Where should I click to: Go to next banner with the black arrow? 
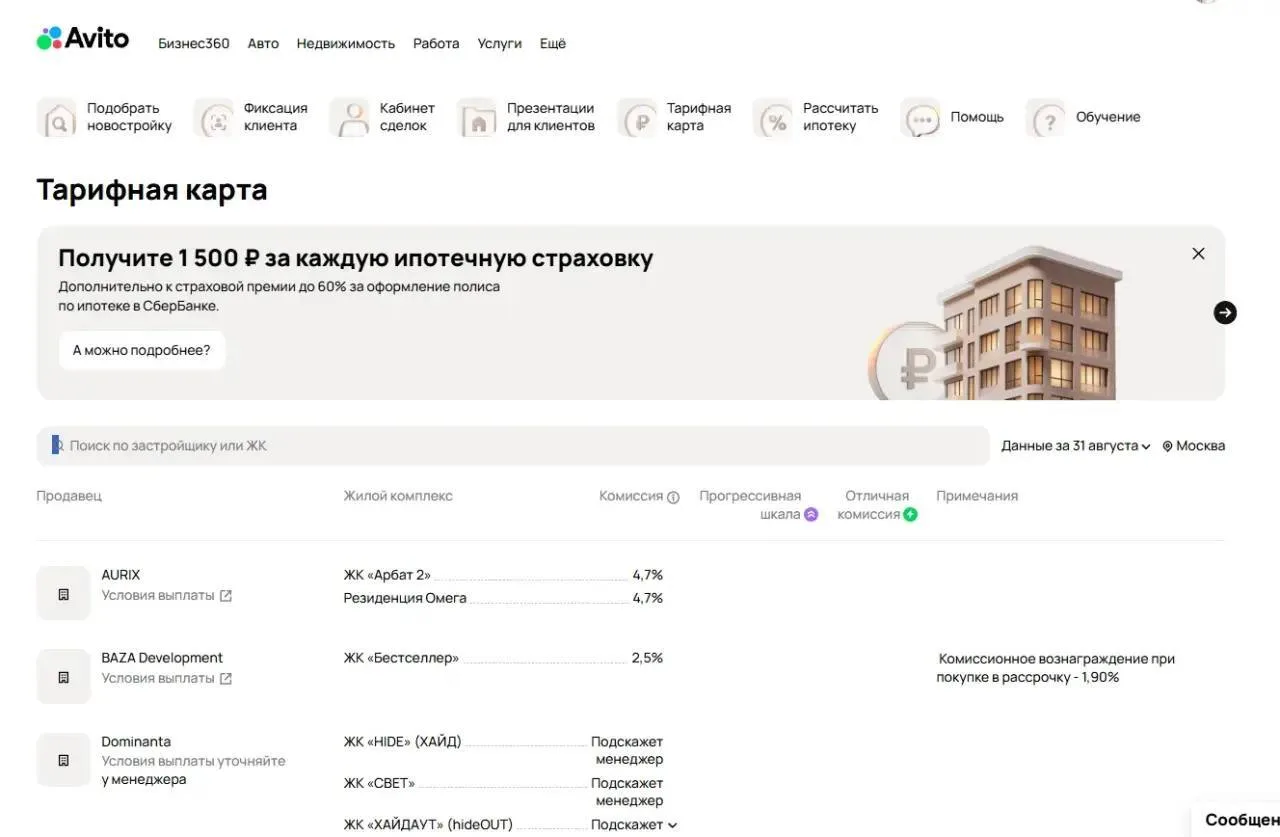pyautogui.click(x=1225, y=312)
